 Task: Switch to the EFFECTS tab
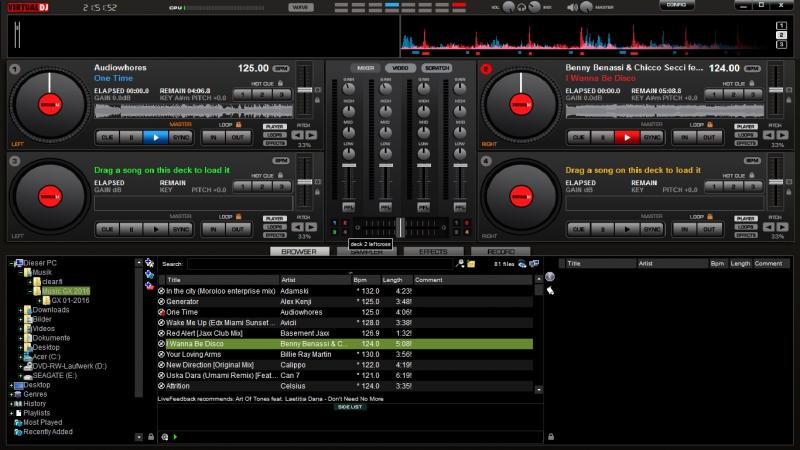pos(433,252)
